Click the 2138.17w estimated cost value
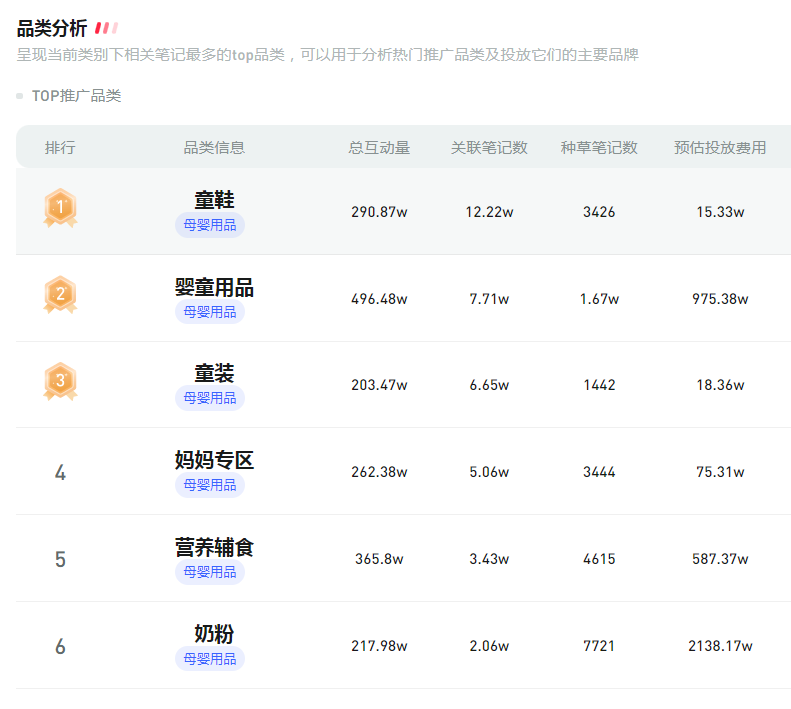Viewport: 791px width, 709px height. (720, 646)
